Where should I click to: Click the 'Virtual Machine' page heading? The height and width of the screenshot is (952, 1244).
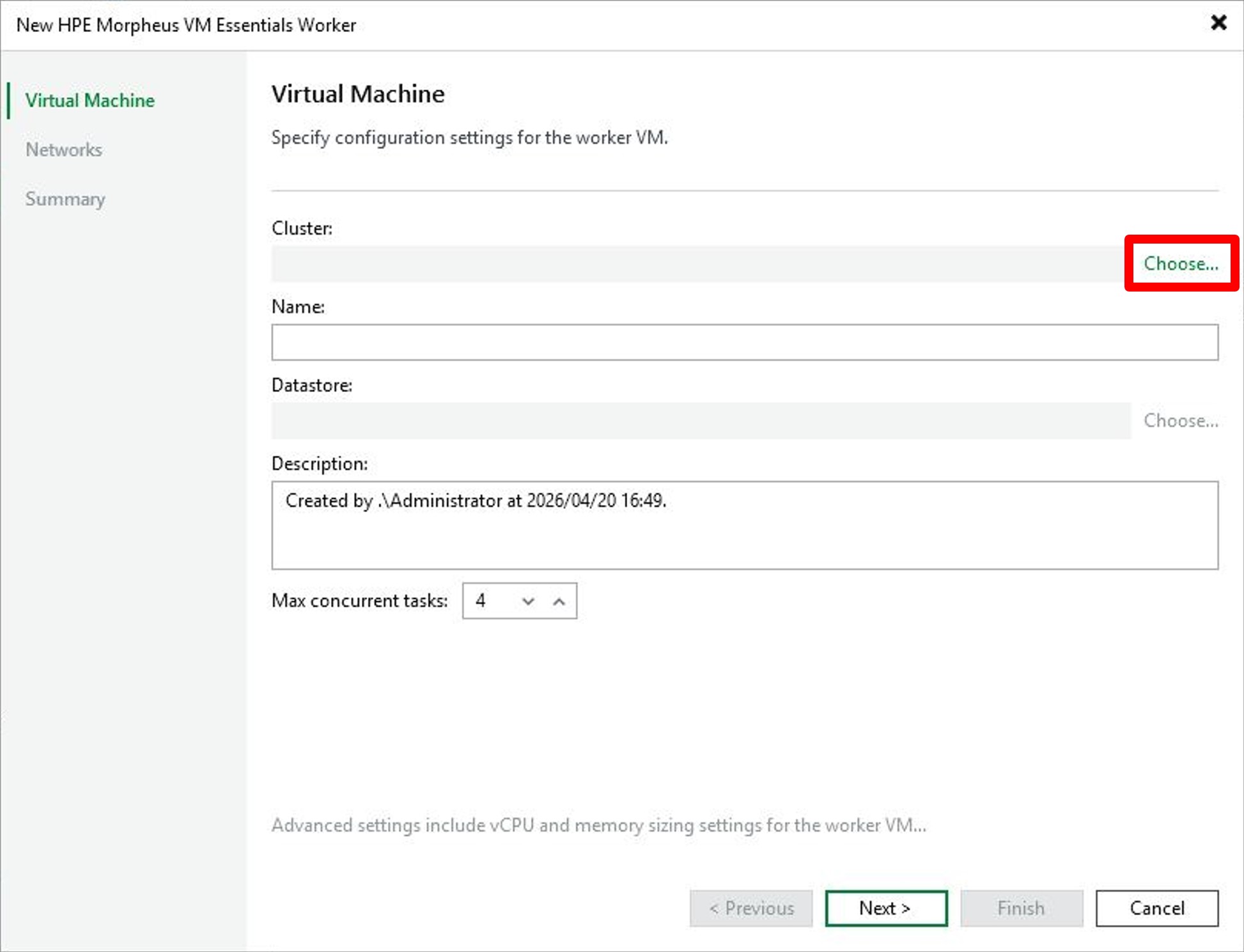coord(358,94)
